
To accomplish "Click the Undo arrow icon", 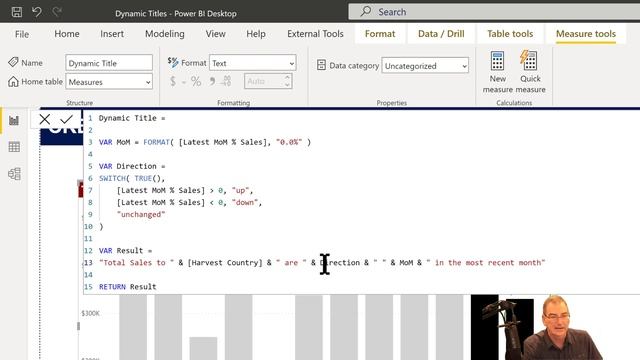I will click(37, 12).
